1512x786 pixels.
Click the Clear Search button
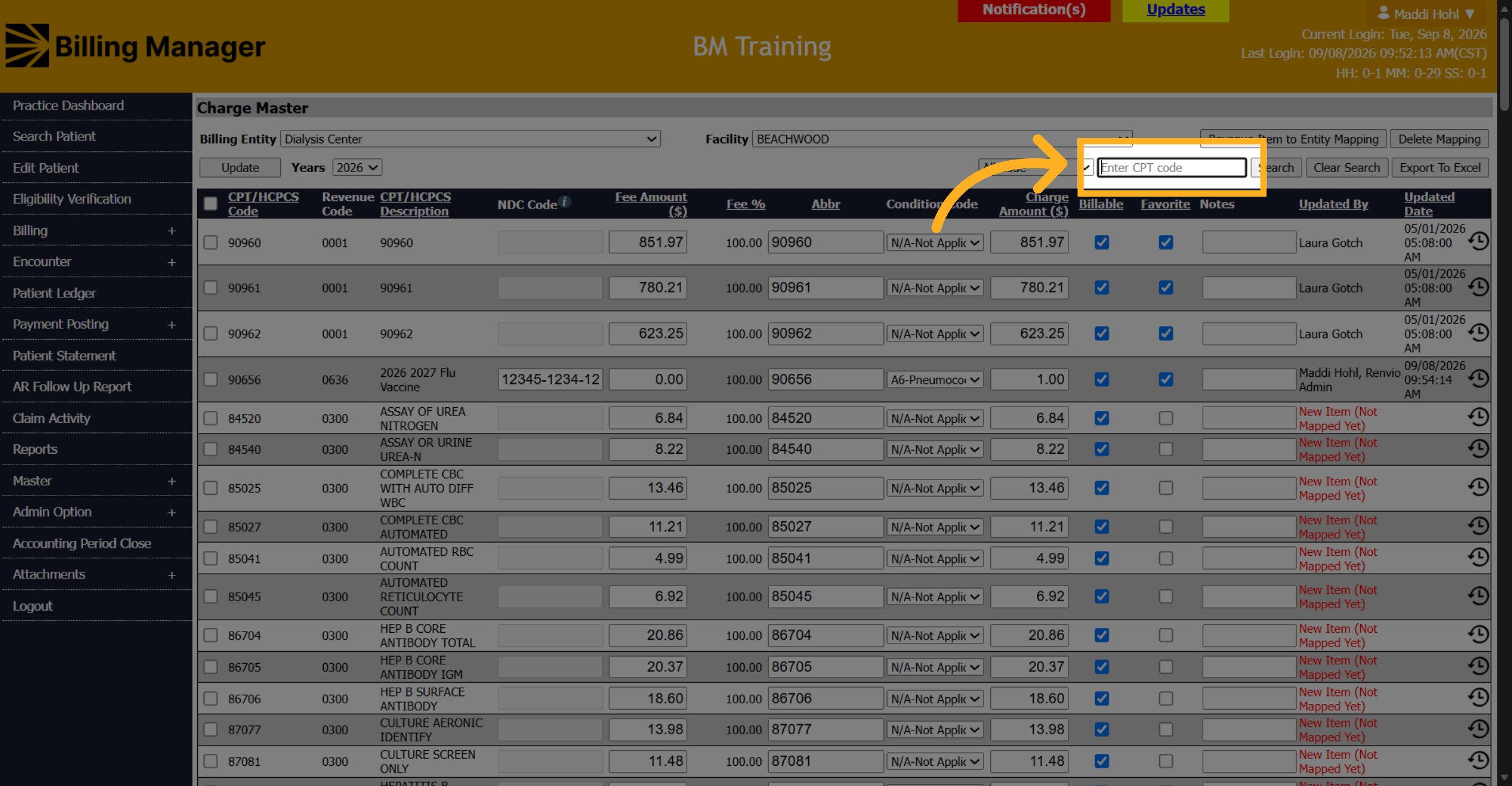point(1346,167)
